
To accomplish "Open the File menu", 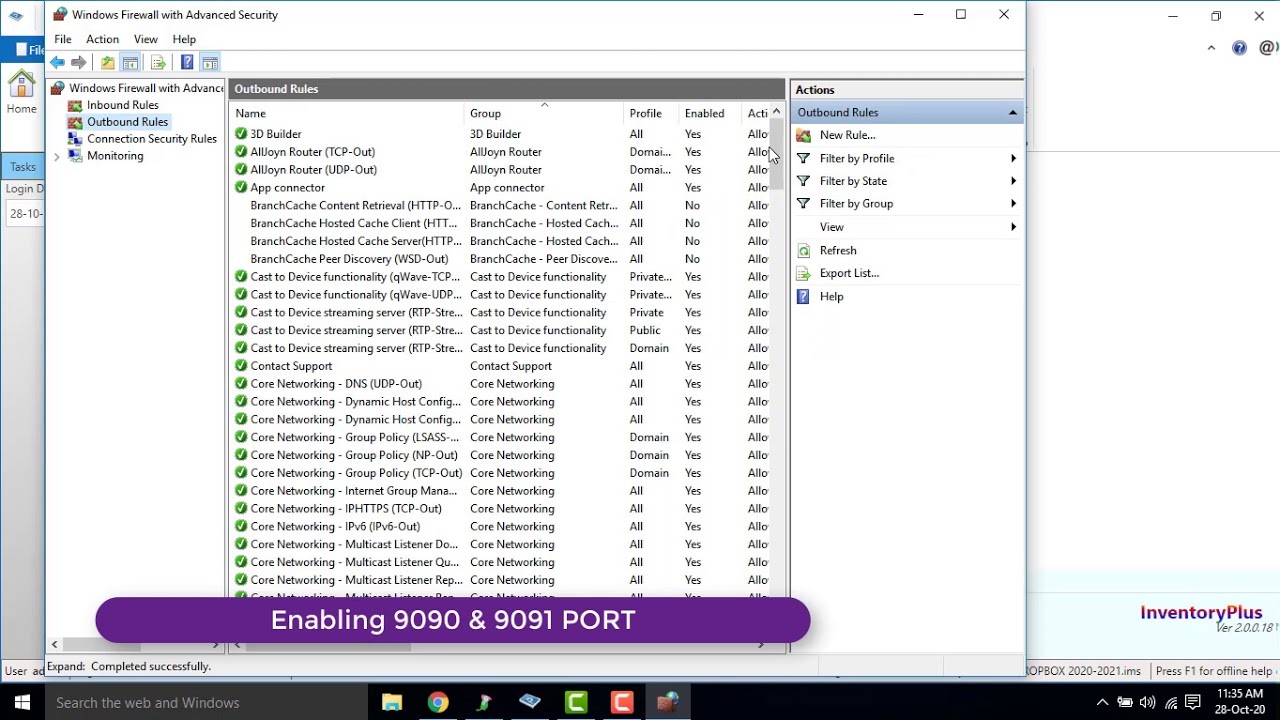I will (x=63, y=39).
